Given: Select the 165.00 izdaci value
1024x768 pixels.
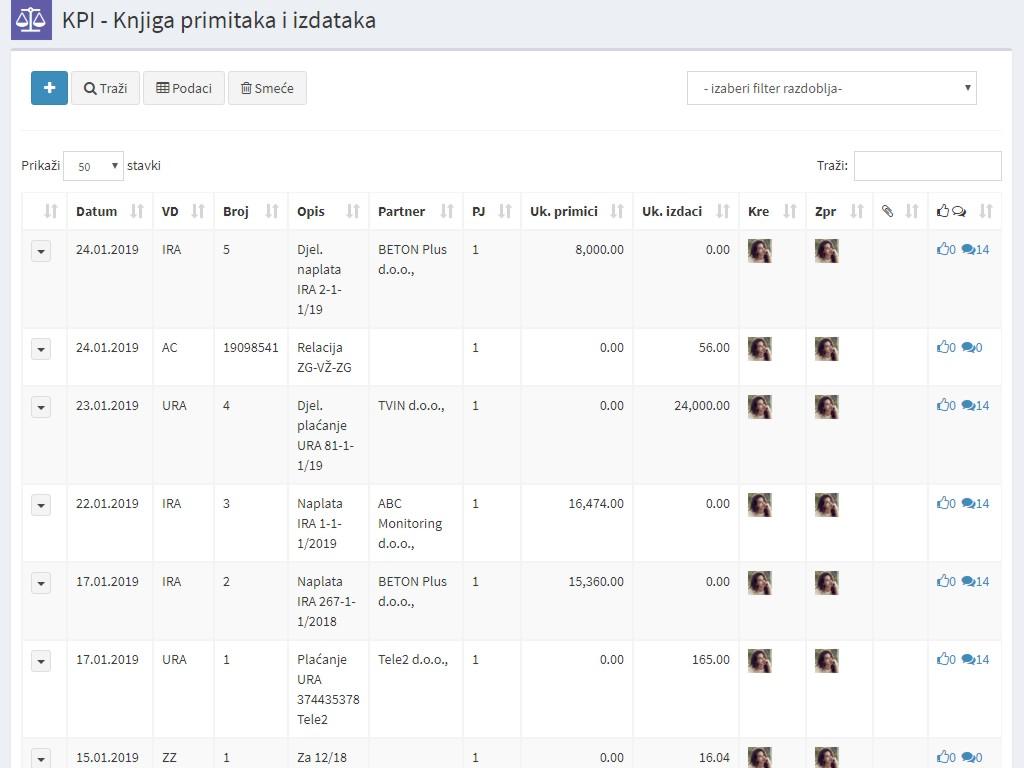Looking at the screenshot, I should (711, 660).
